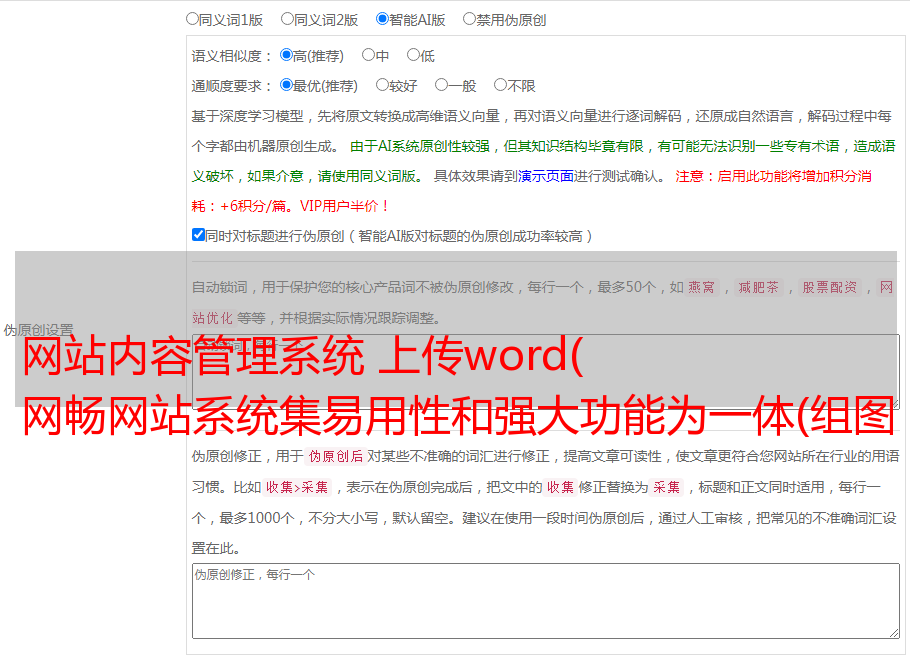This screenshot has height=658, width=911.
Task: Click the 燕窝 example keyword tag
Action: 701,287
